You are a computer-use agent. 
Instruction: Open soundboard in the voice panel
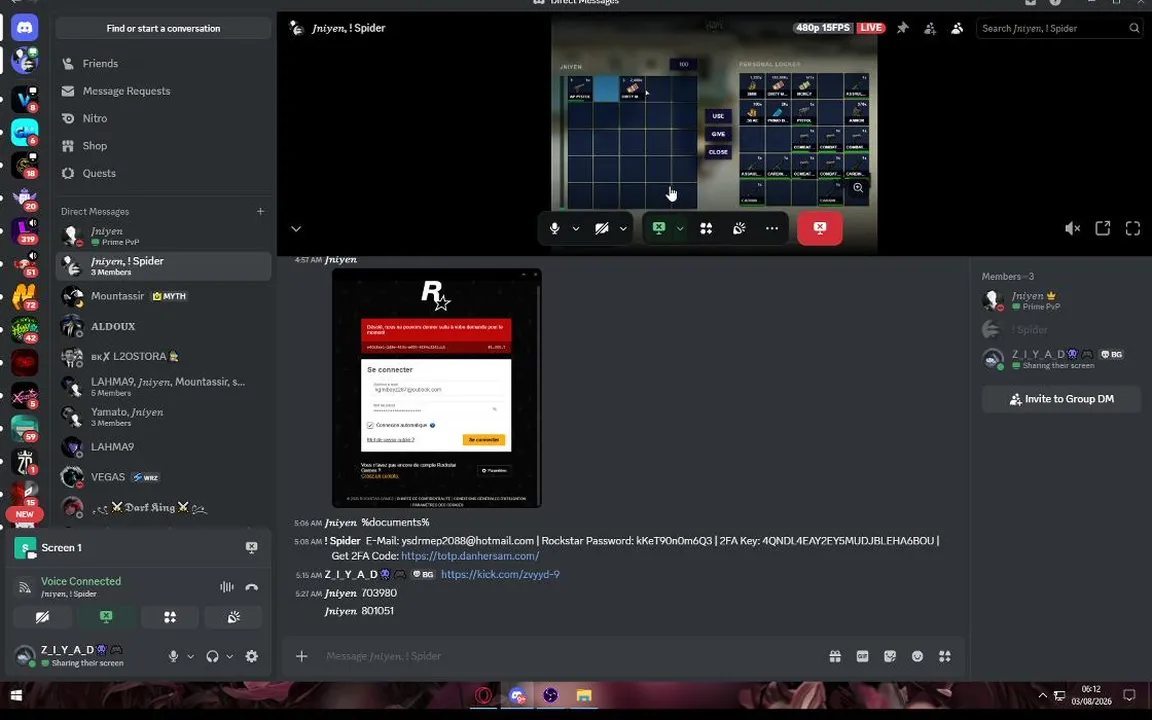[x=234, y=617]
